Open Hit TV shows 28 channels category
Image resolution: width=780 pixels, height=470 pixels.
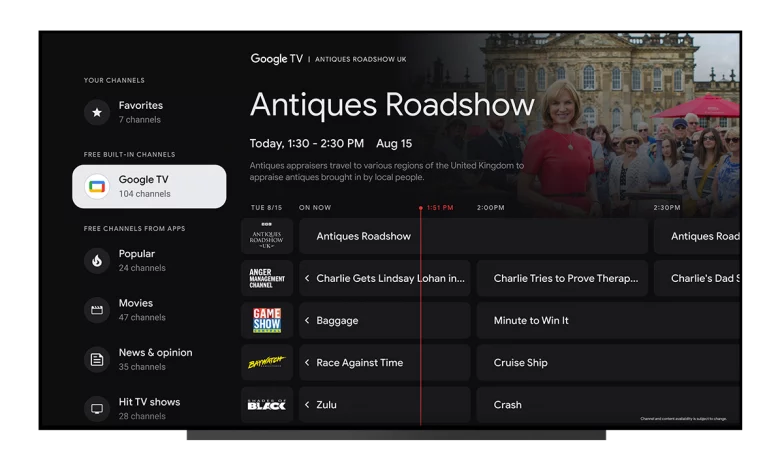(x=149, y=408)
